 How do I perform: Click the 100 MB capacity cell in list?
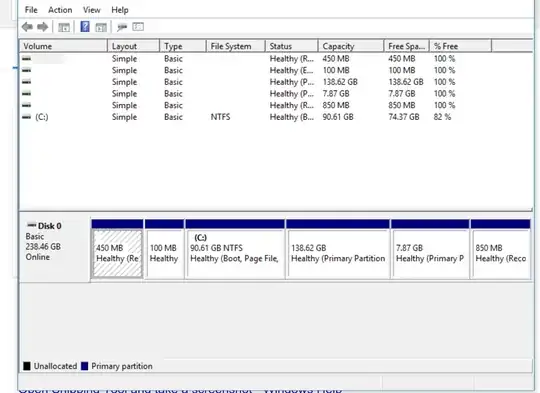pyautogui.click(x=336, y=70)
